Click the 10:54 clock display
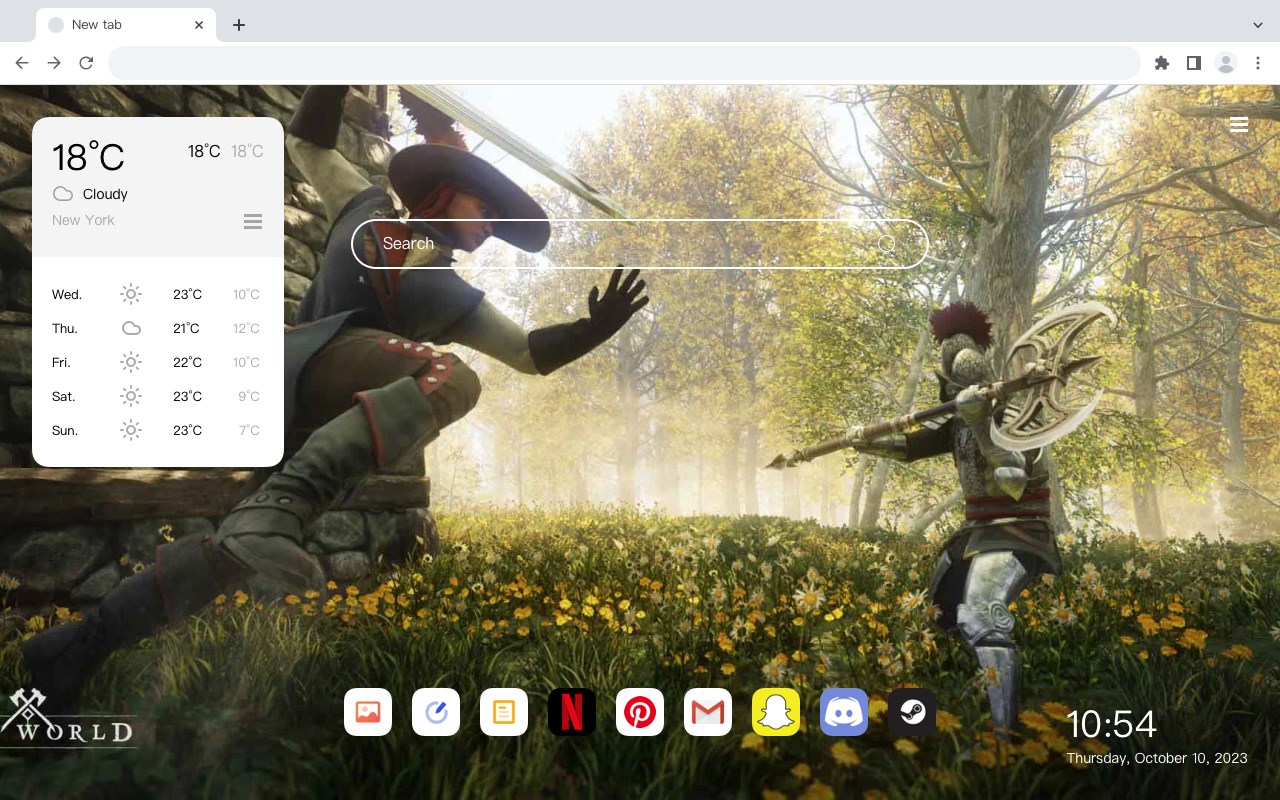Viewport: 1280px width, 800px height. 1111,724
